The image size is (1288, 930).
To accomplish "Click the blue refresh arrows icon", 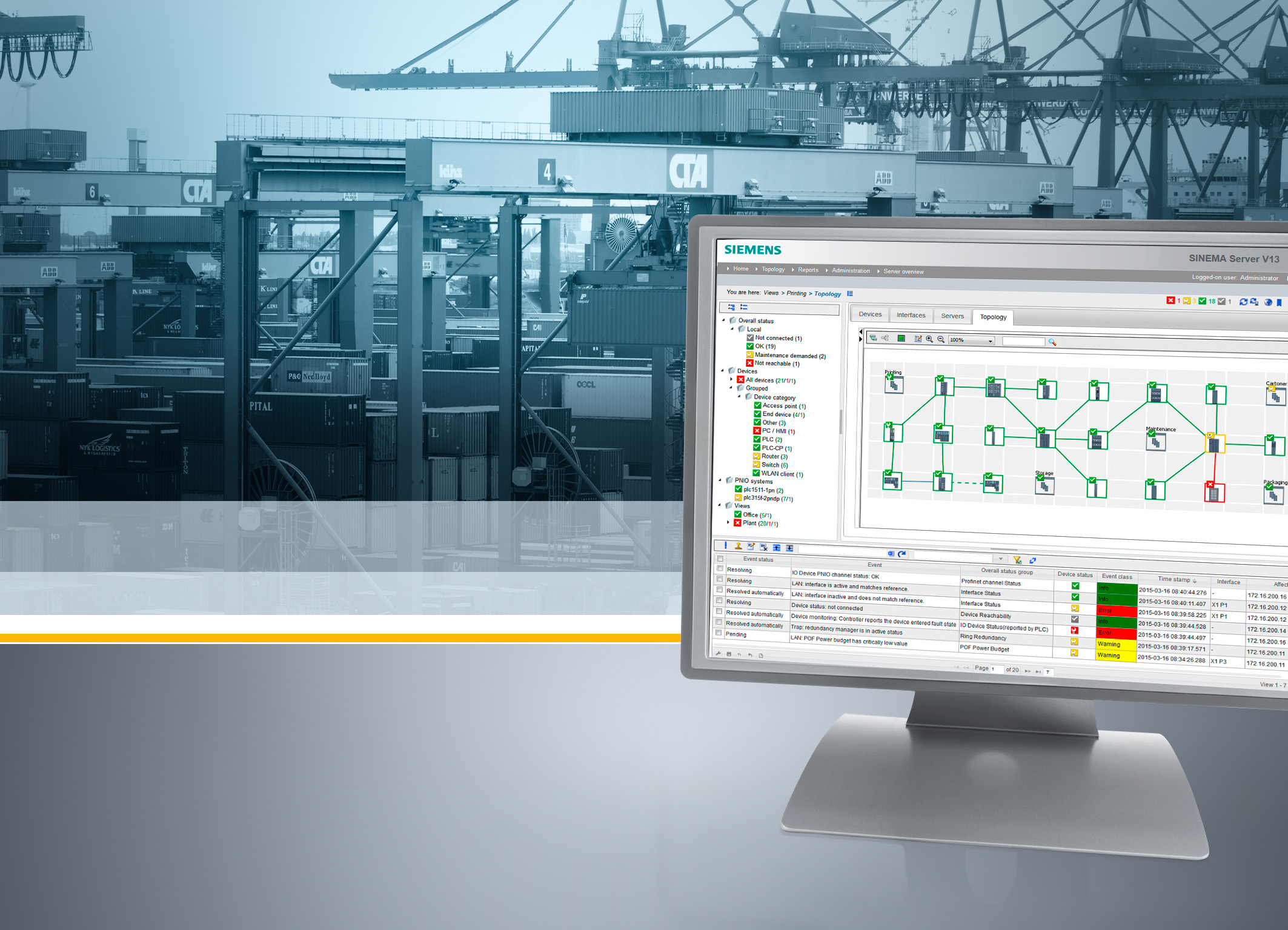I will pyautogui.click(x=1243, y=302).
